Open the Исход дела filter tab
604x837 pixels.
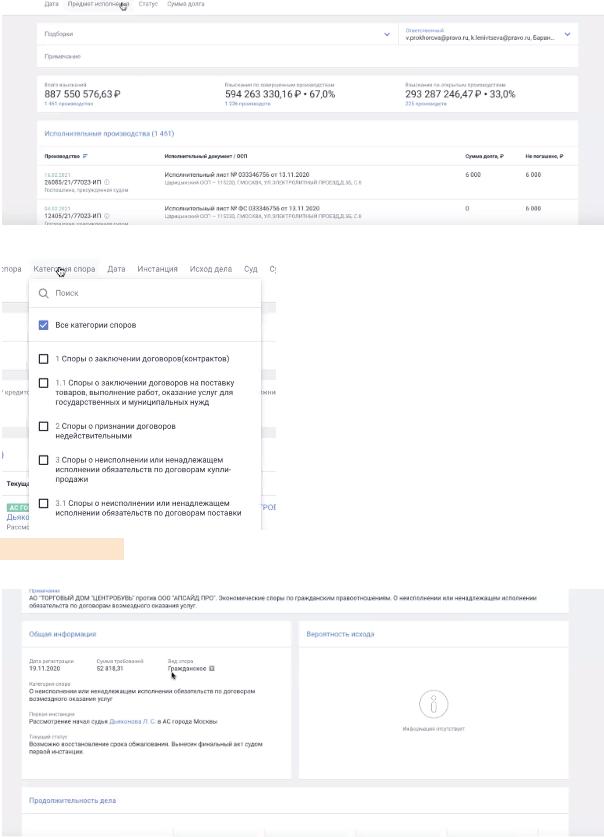click(211, 269)
